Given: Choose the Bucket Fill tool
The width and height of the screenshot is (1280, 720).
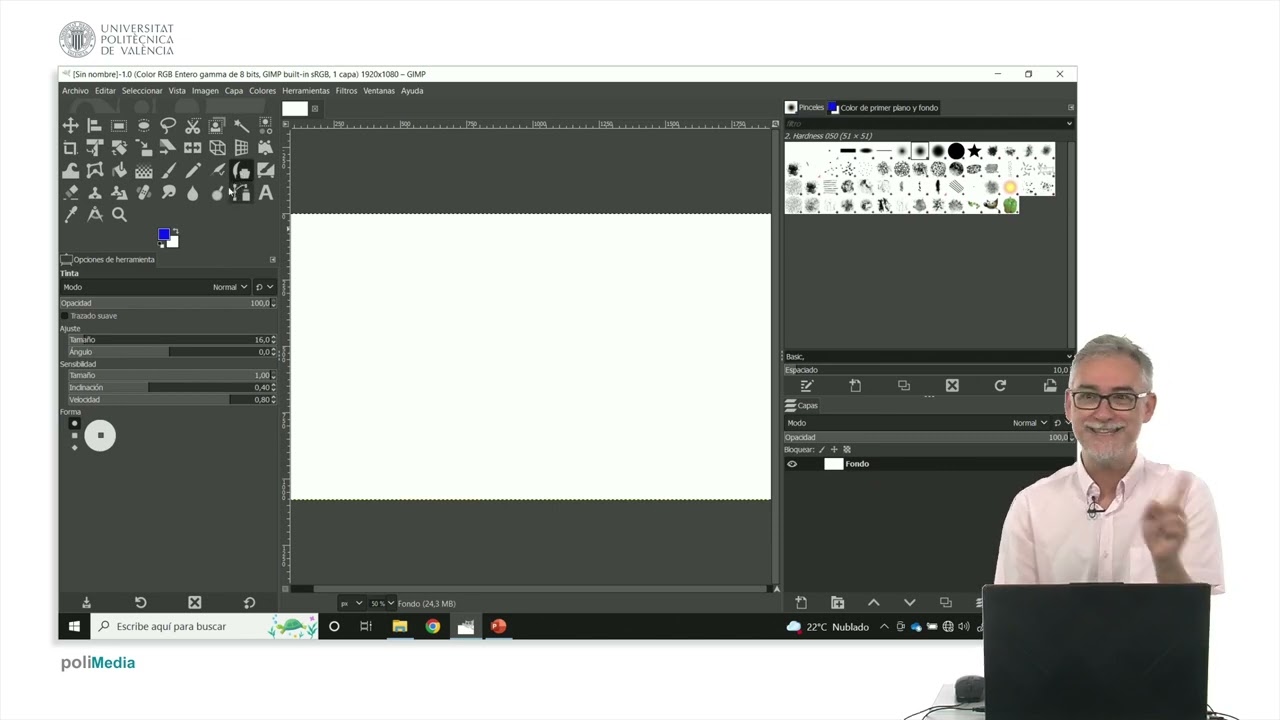Looking at the screenshot, I should tap(119, 170).
